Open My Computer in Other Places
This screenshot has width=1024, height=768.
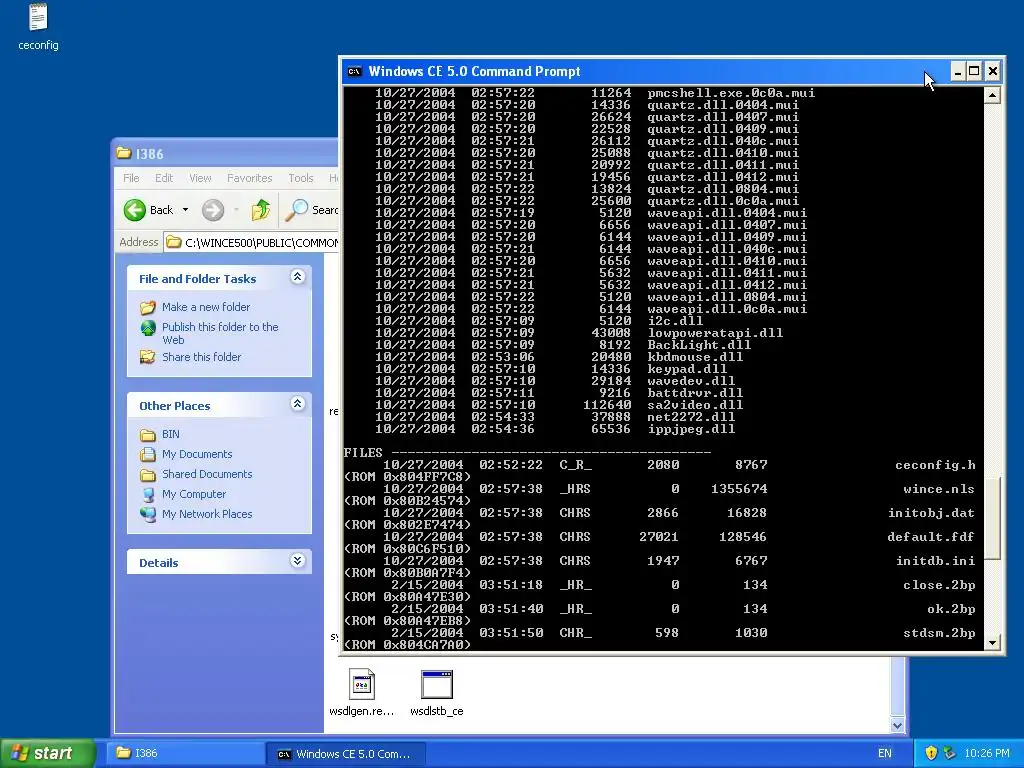[193, 494]
